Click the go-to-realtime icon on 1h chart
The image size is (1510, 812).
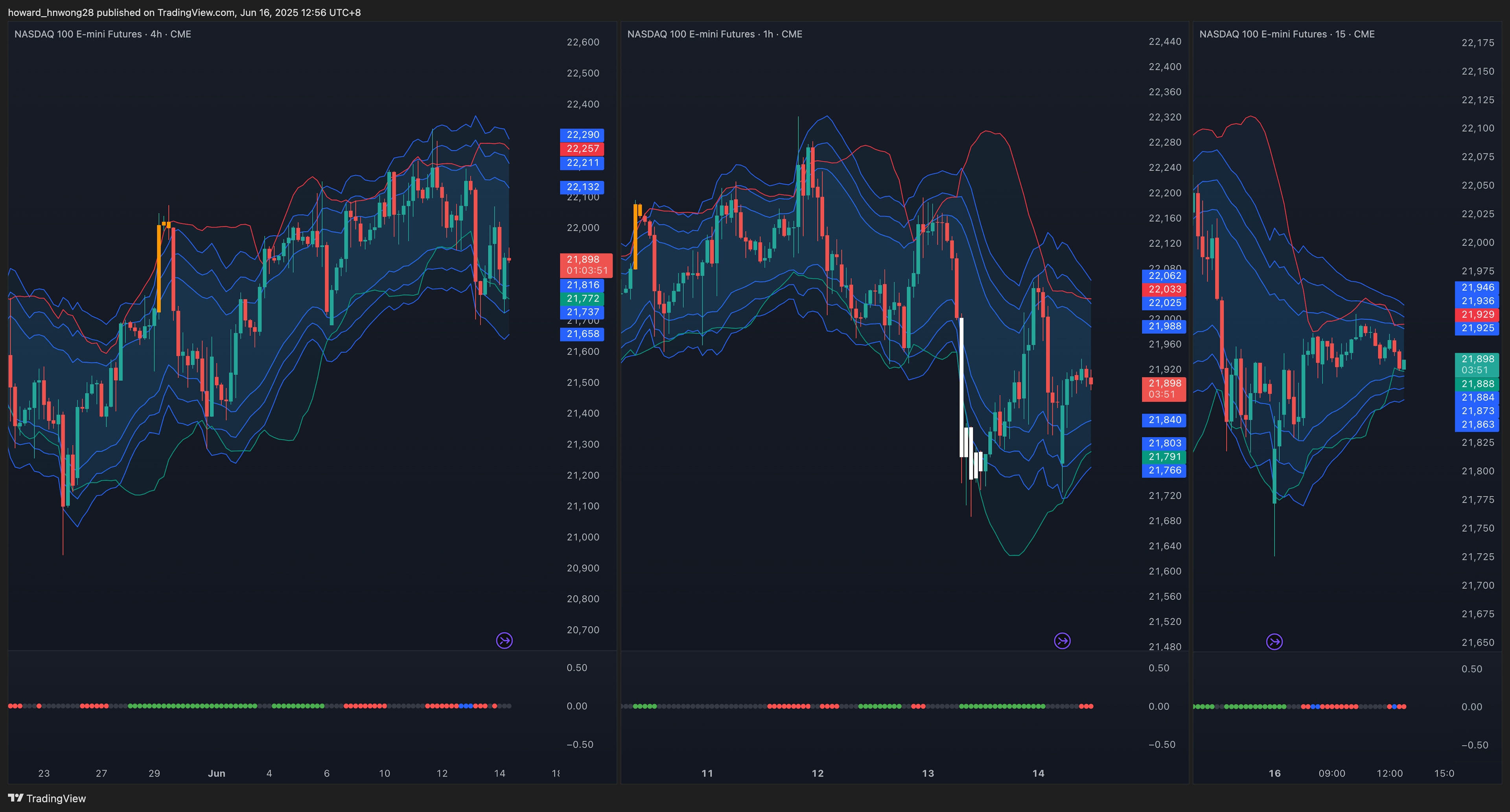[x=1062, y=641]
